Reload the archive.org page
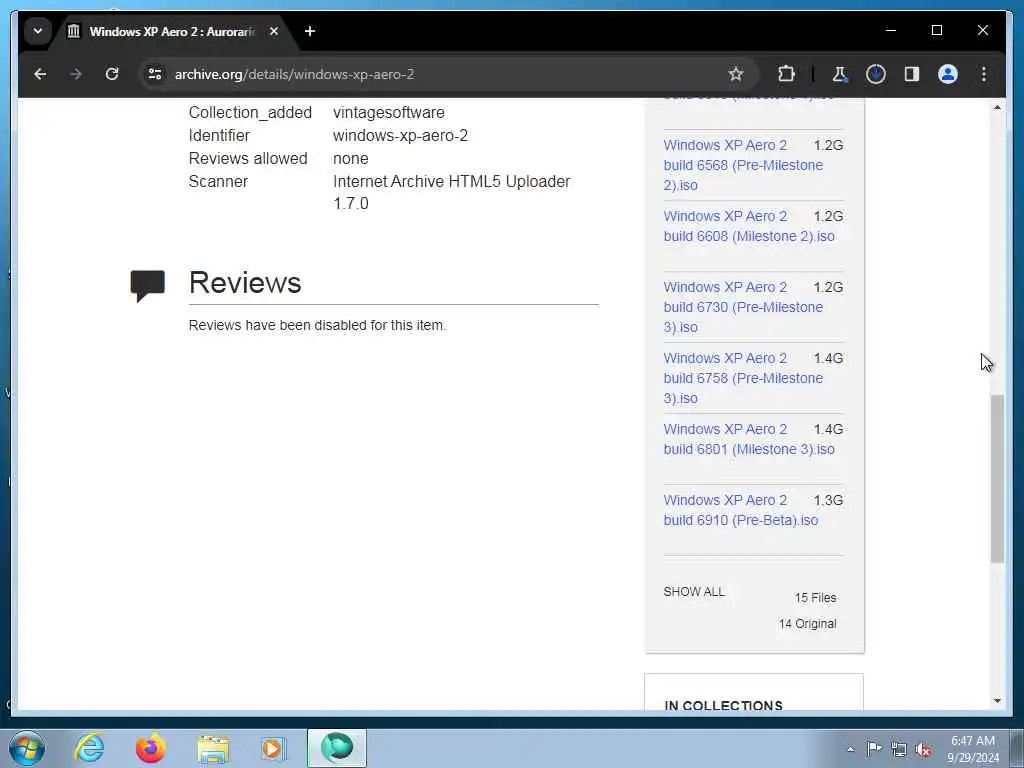Screen dimensions: 1024x768 112,74
